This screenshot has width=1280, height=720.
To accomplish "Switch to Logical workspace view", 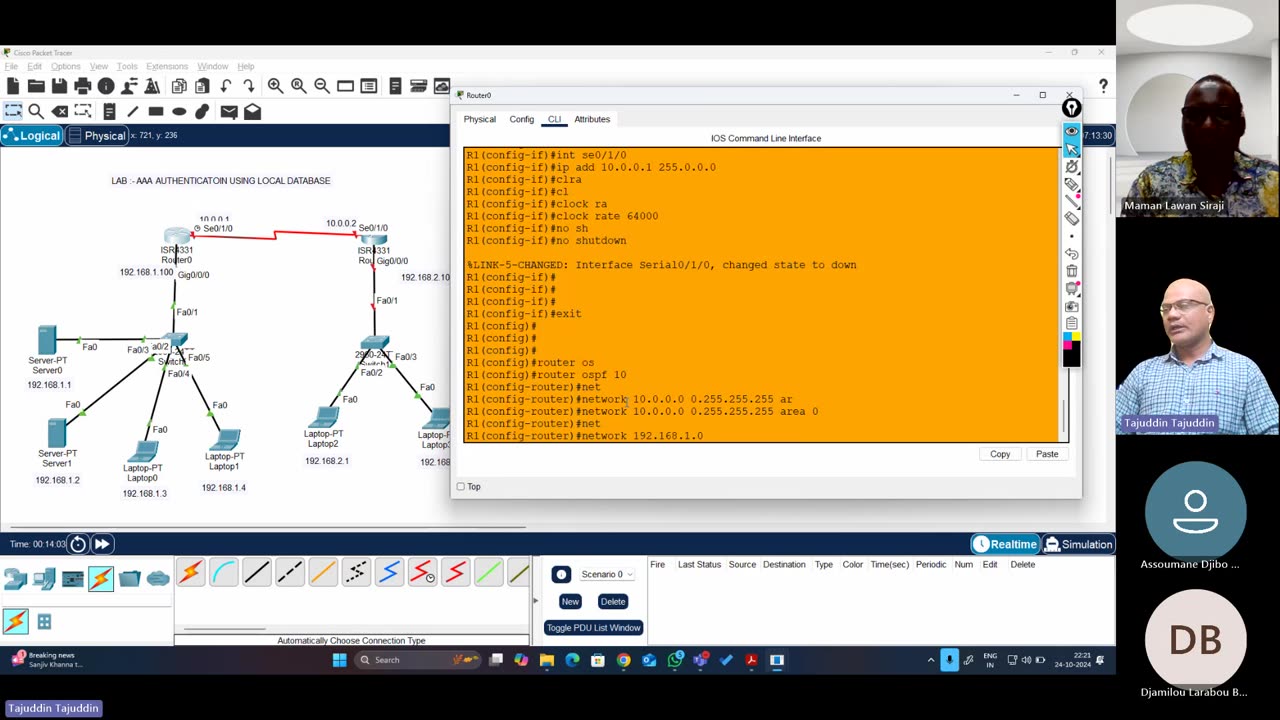I will 33,136.
